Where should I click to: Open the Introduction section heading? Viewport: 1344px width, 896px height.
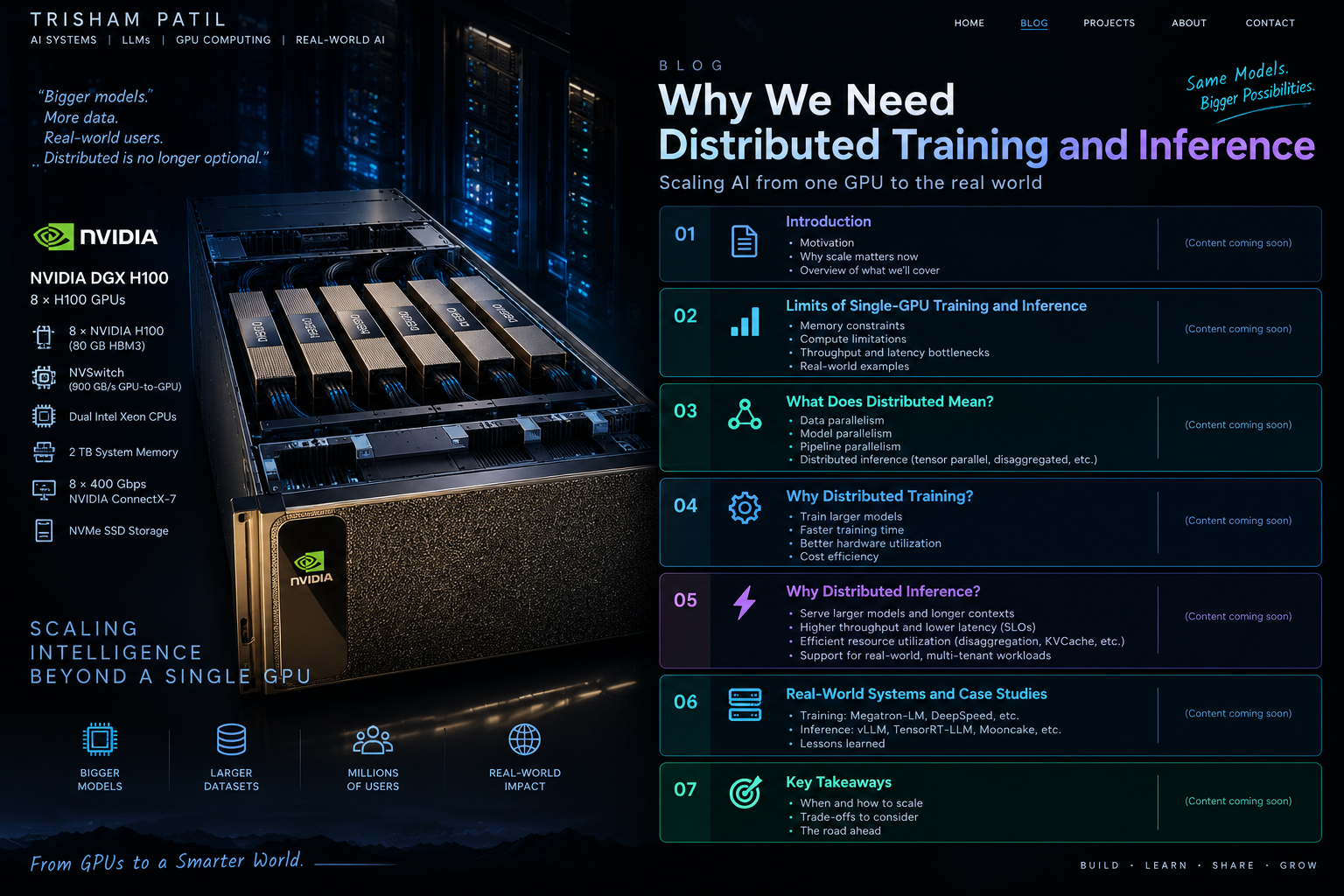[x=828, y=221]
